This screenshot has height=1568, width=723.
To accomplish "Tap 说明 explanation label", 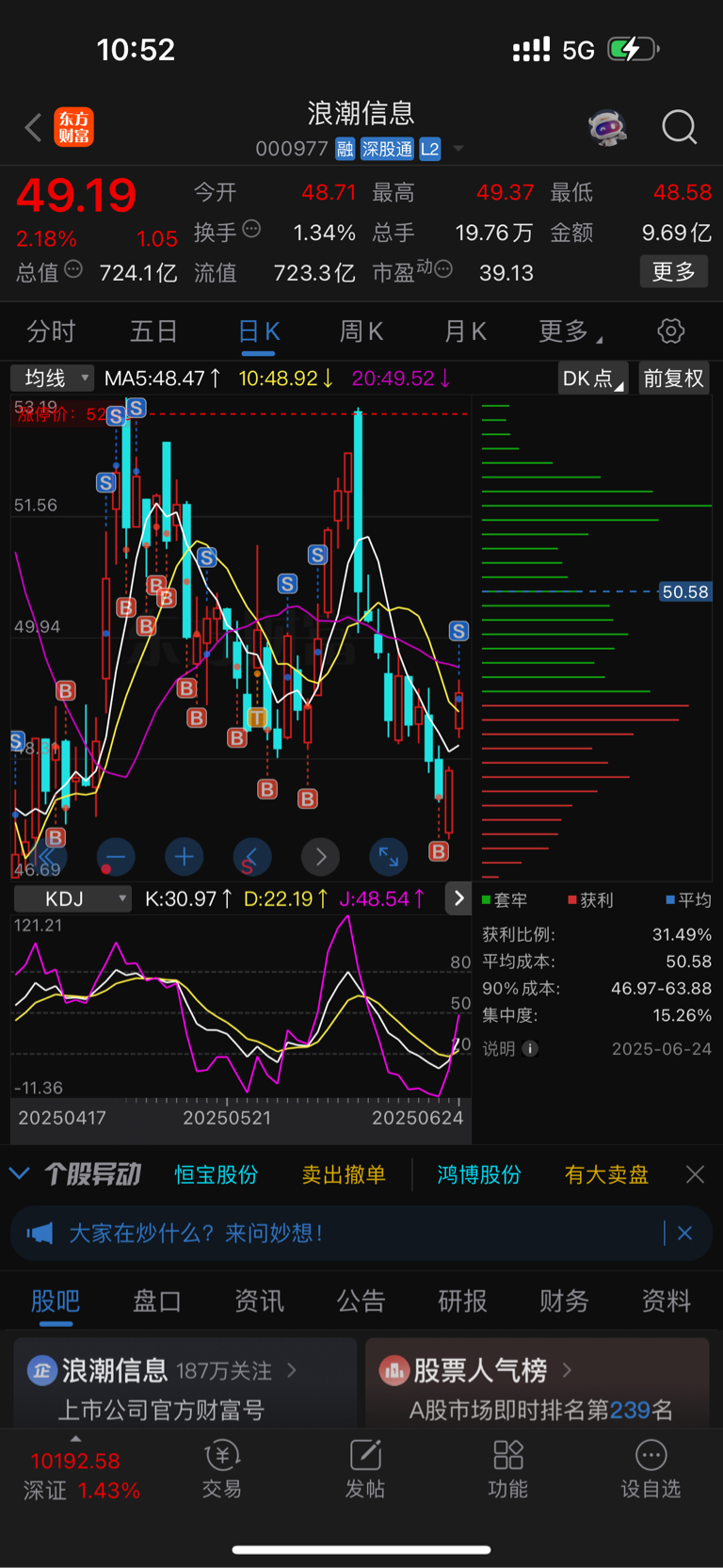I will coord(499,1049).
